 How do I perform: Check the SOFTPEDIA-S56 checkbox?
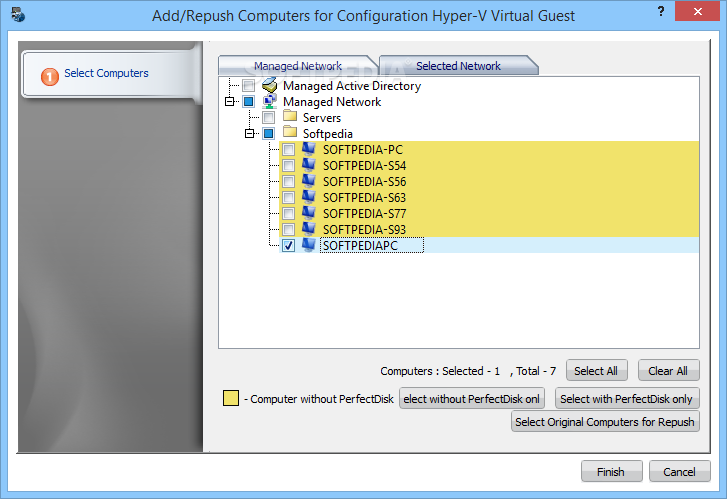coord(288,181)
